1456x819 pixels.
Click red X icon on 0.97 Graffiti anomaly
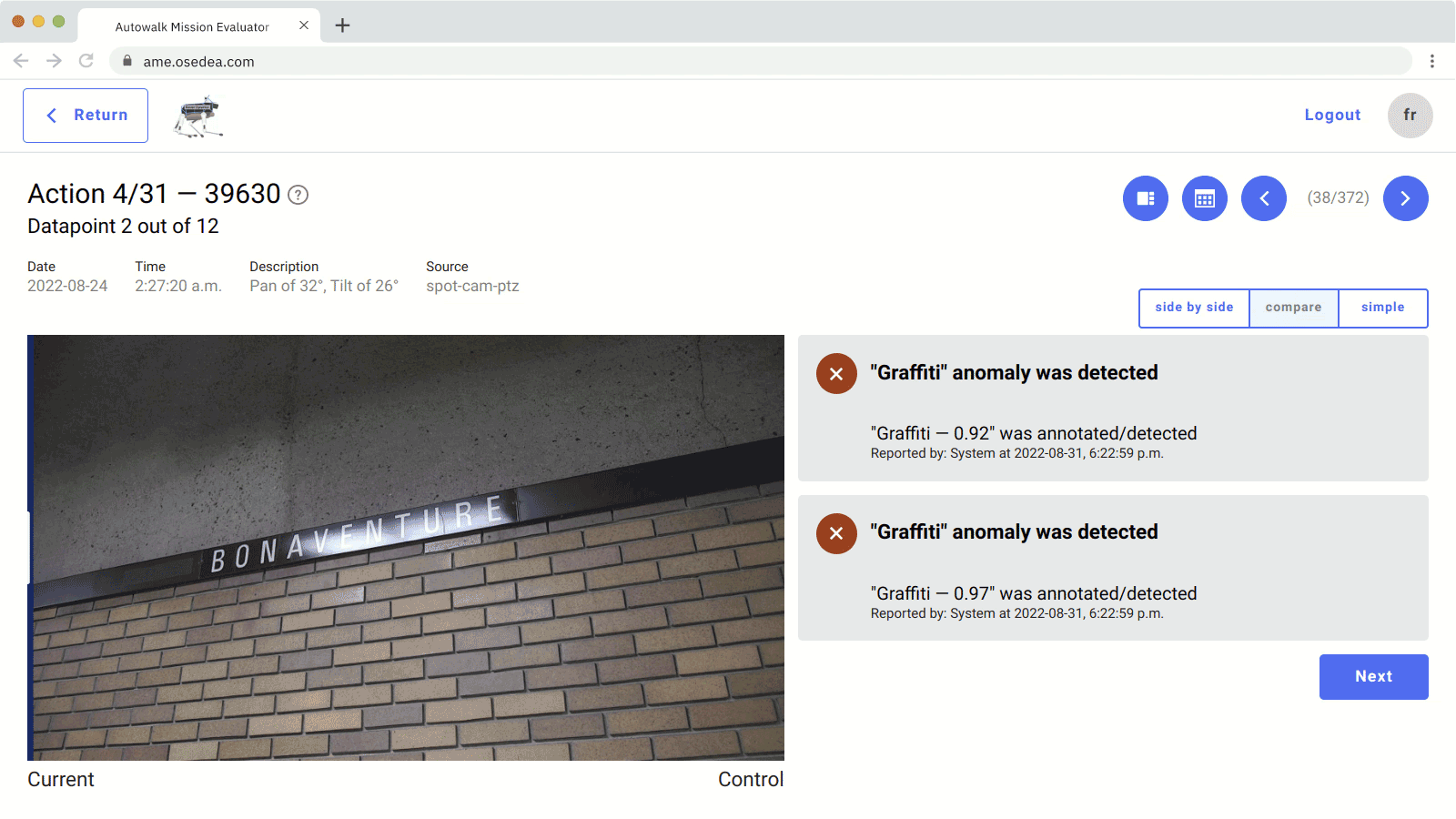[x=836, y=533]
